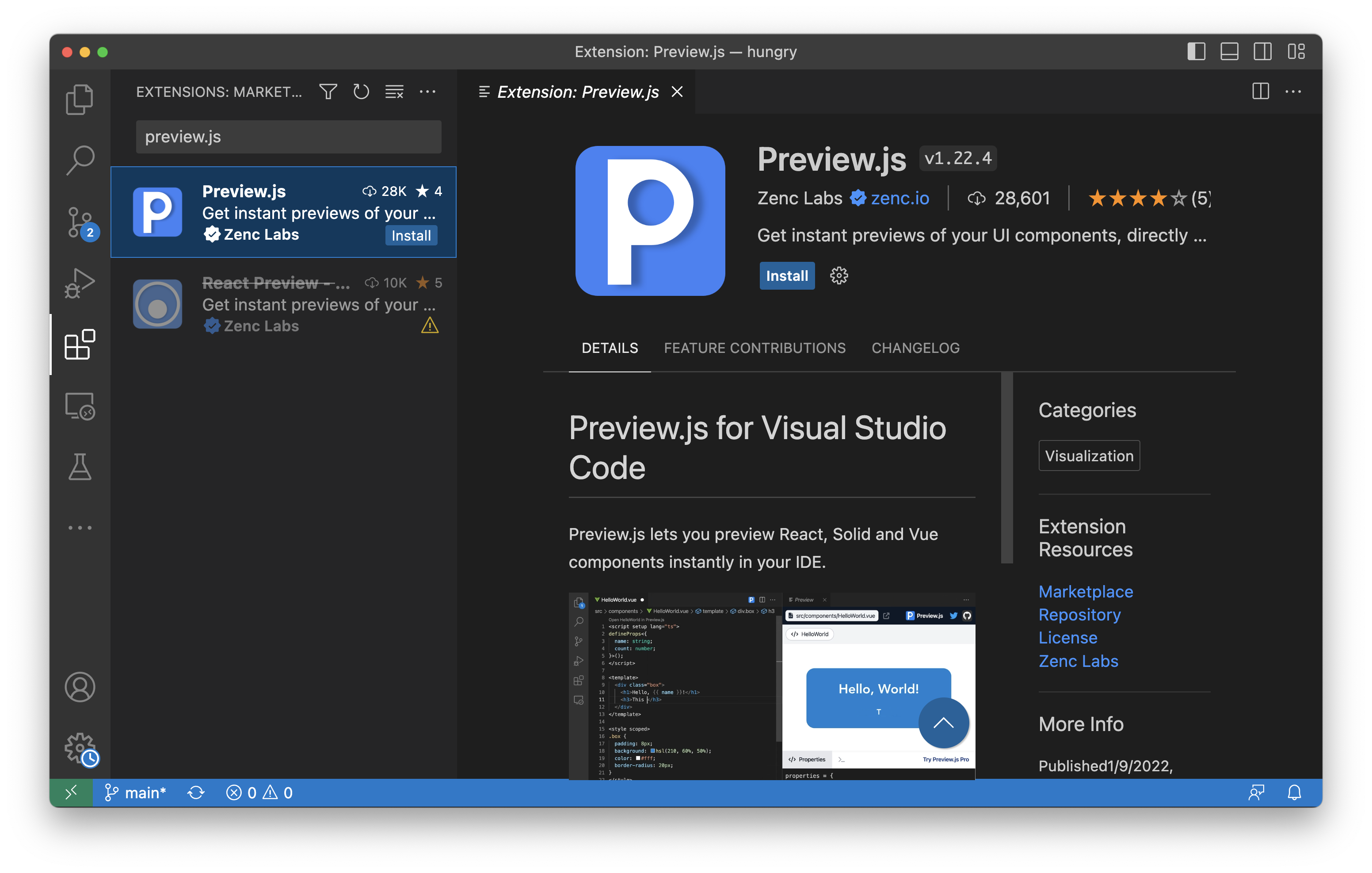
Task: Open the Accounts icon in the activity bar
Action: pos(80,688)
